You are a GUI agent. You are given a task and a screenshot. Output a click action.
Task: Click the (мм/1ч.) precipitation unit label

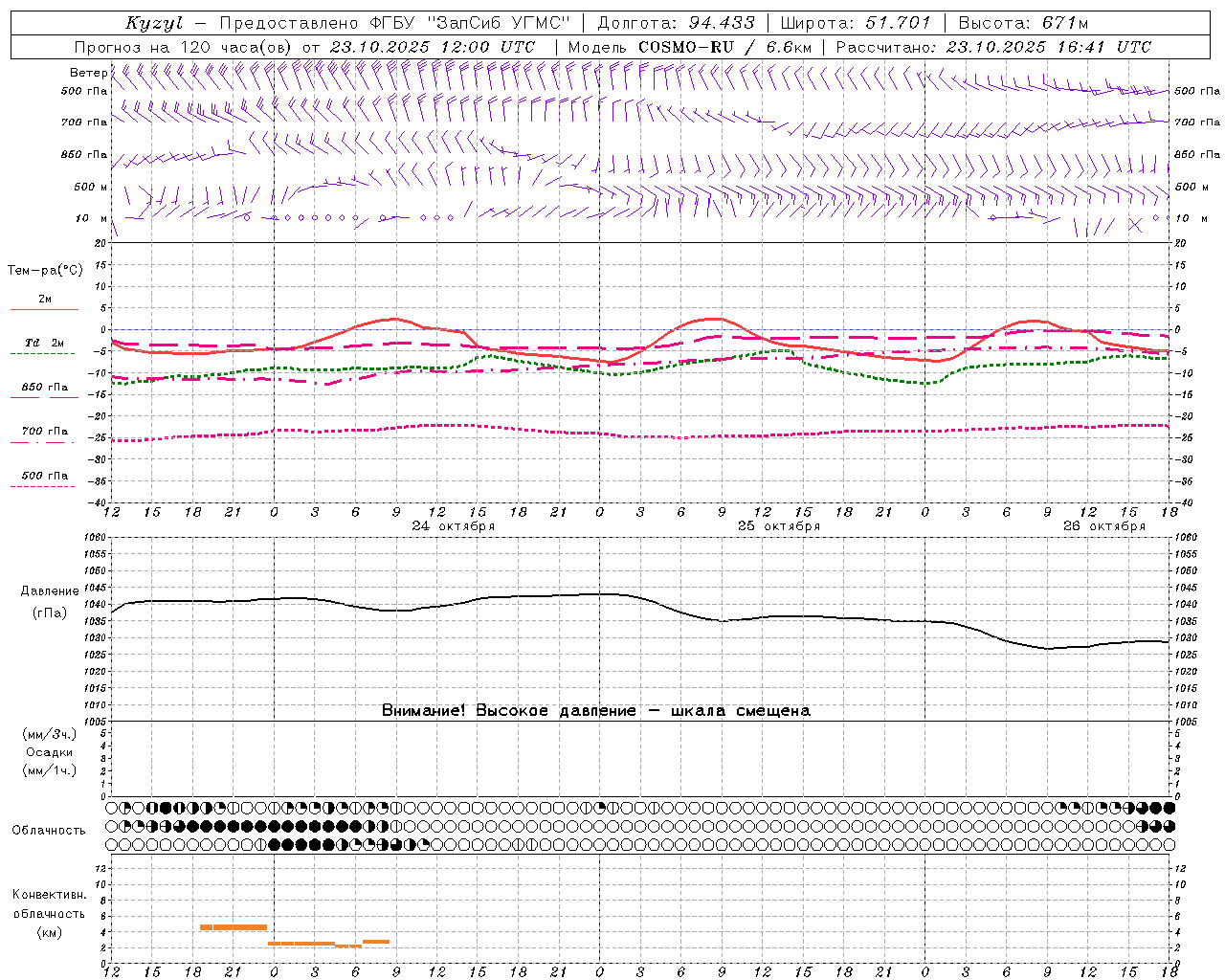click(x=50, y=770)
